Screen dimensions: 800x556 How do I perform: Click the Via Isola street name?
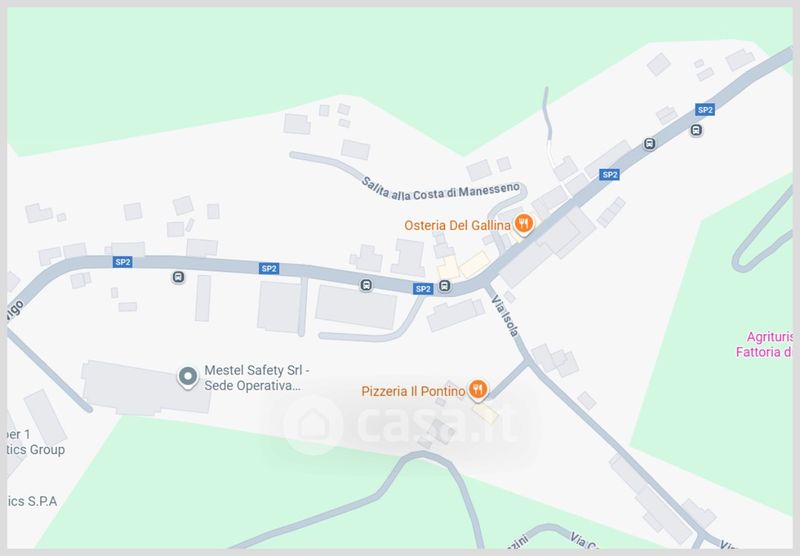[x=505, y=316]
